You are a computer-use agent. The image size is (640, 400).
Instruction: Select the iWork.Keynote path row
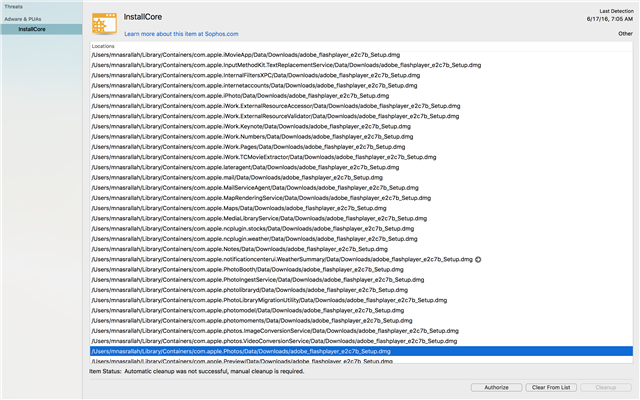coord(361,127)
